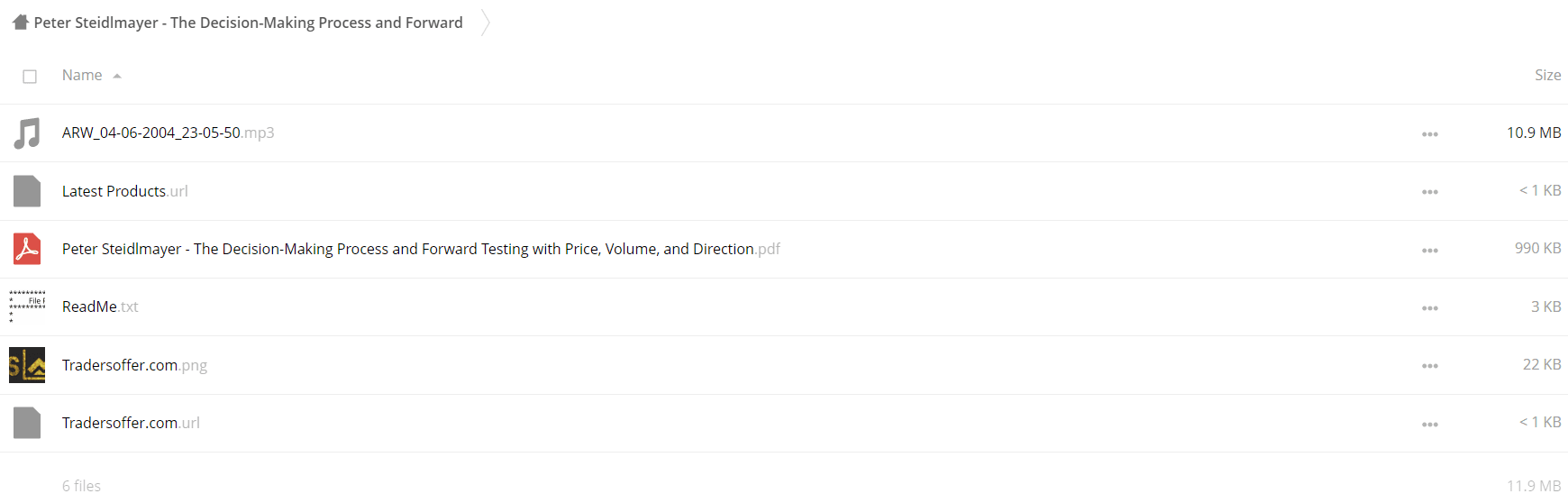
Task: Open the ARW_04-06-2004_23-05-50.mp3 file
Action: coord(168,133)
